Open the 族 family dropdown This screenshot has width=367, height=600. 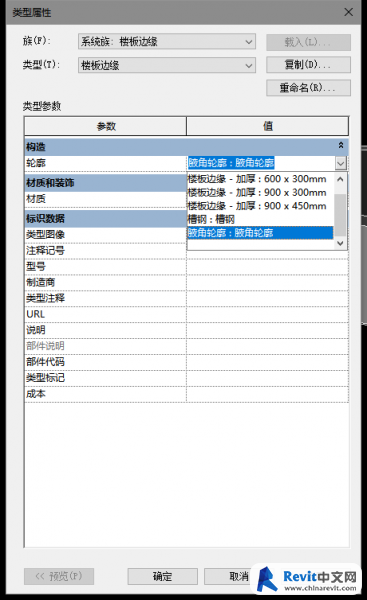pos(167,41)
